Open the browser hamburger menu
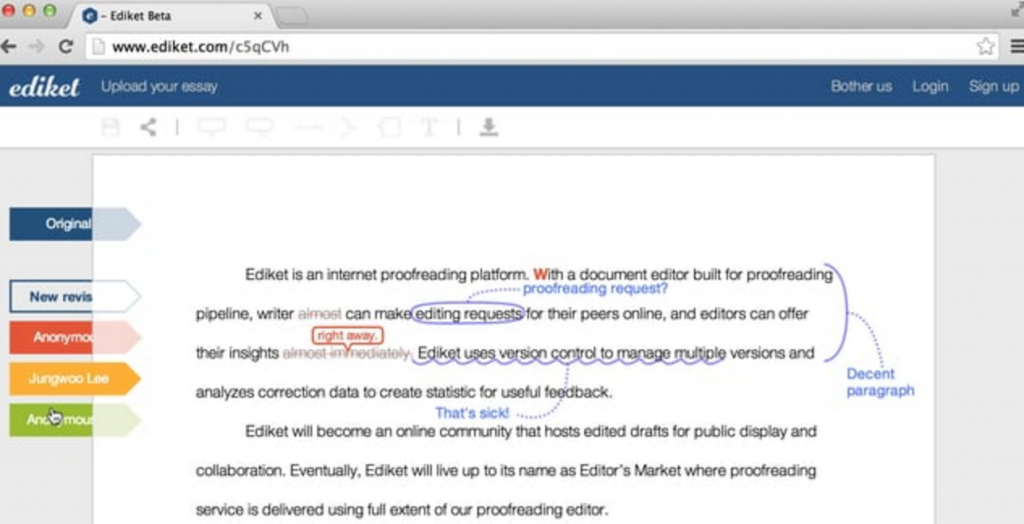 pyautogui.click(x=1017, y=46)
